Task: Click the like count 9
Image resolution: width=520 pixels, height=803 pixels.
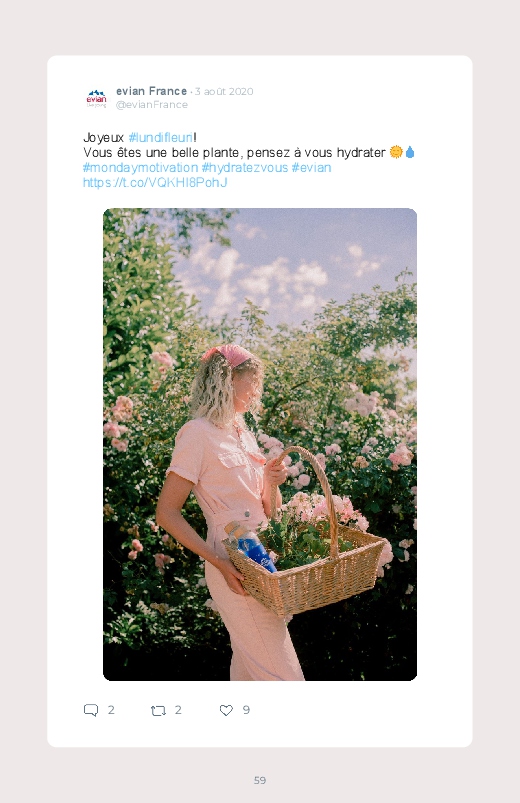Action: (x=246, y=710)
